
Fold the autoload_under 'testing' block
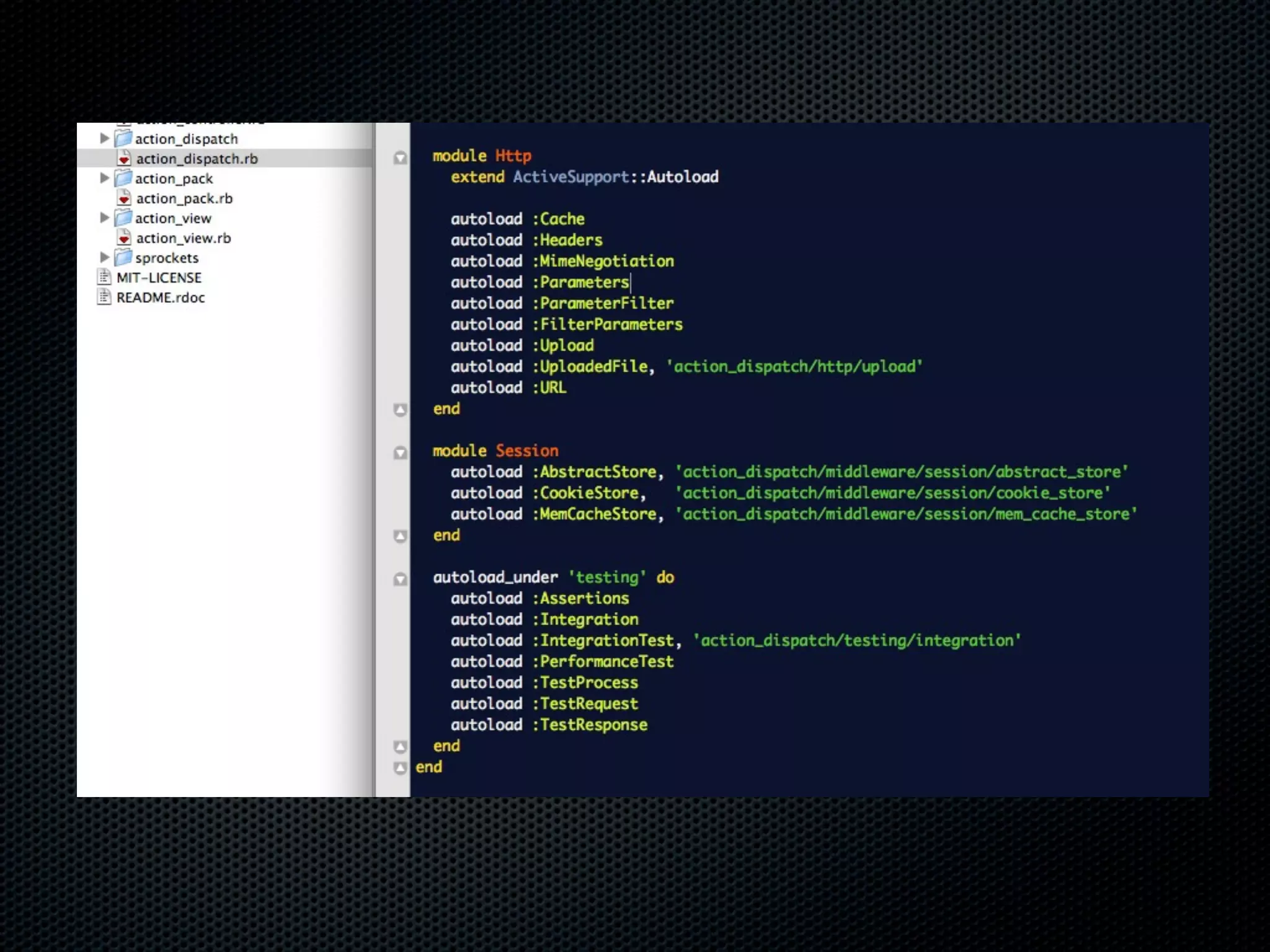coord(401,579)
